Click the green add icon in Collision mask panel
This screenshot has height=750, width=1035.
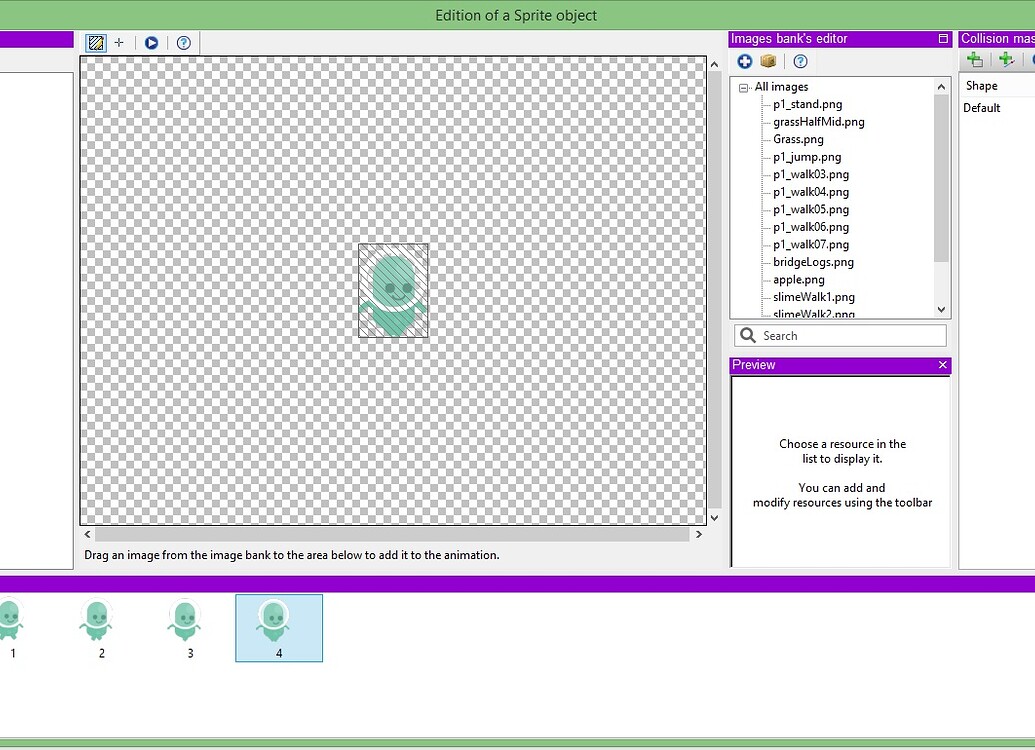tap(974, 60)
